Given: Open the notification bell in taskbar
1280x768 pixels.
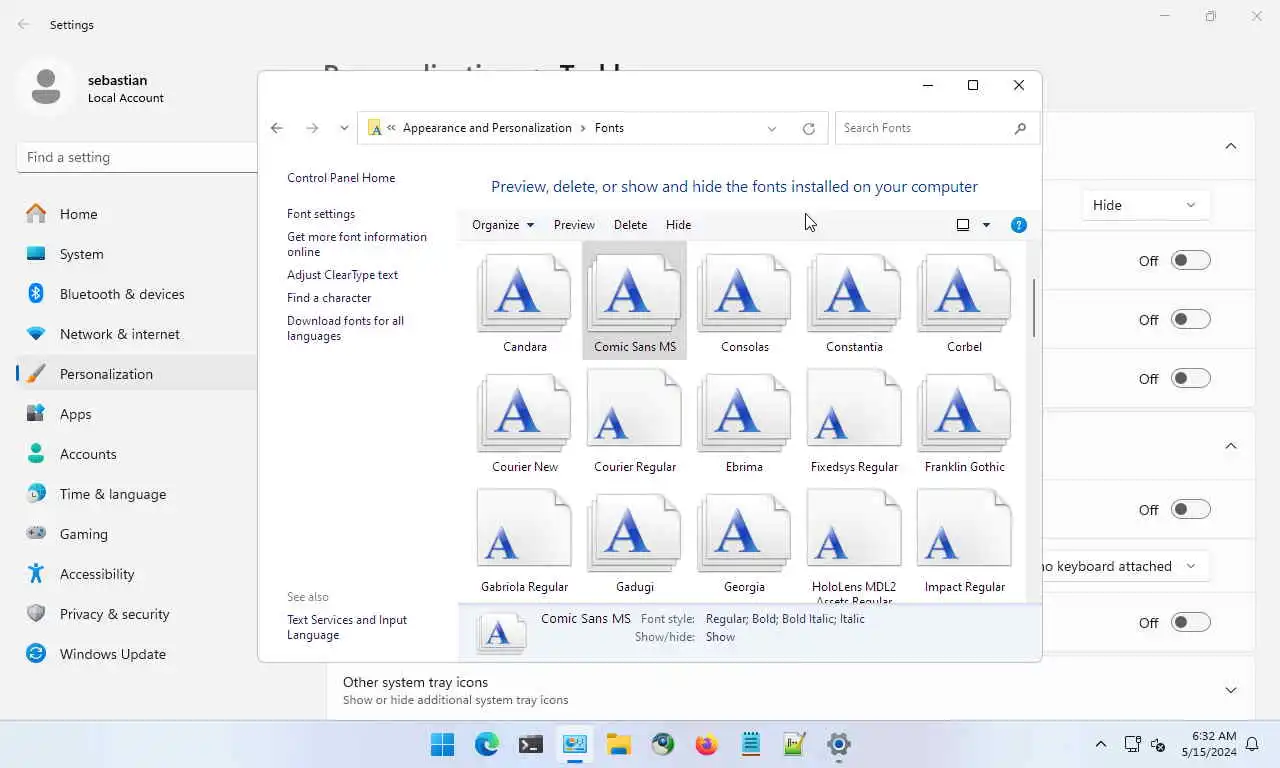Looking at the screenshot, I should 1251,744.
